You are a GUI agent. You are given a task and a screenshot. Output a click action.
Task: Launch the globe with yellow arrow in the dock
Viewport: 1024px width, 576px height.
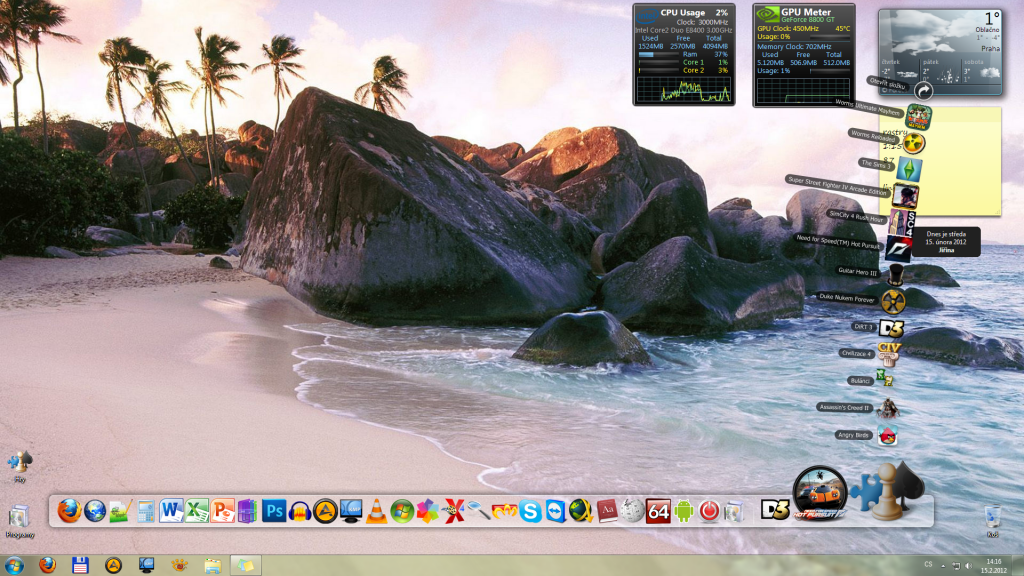581,511
